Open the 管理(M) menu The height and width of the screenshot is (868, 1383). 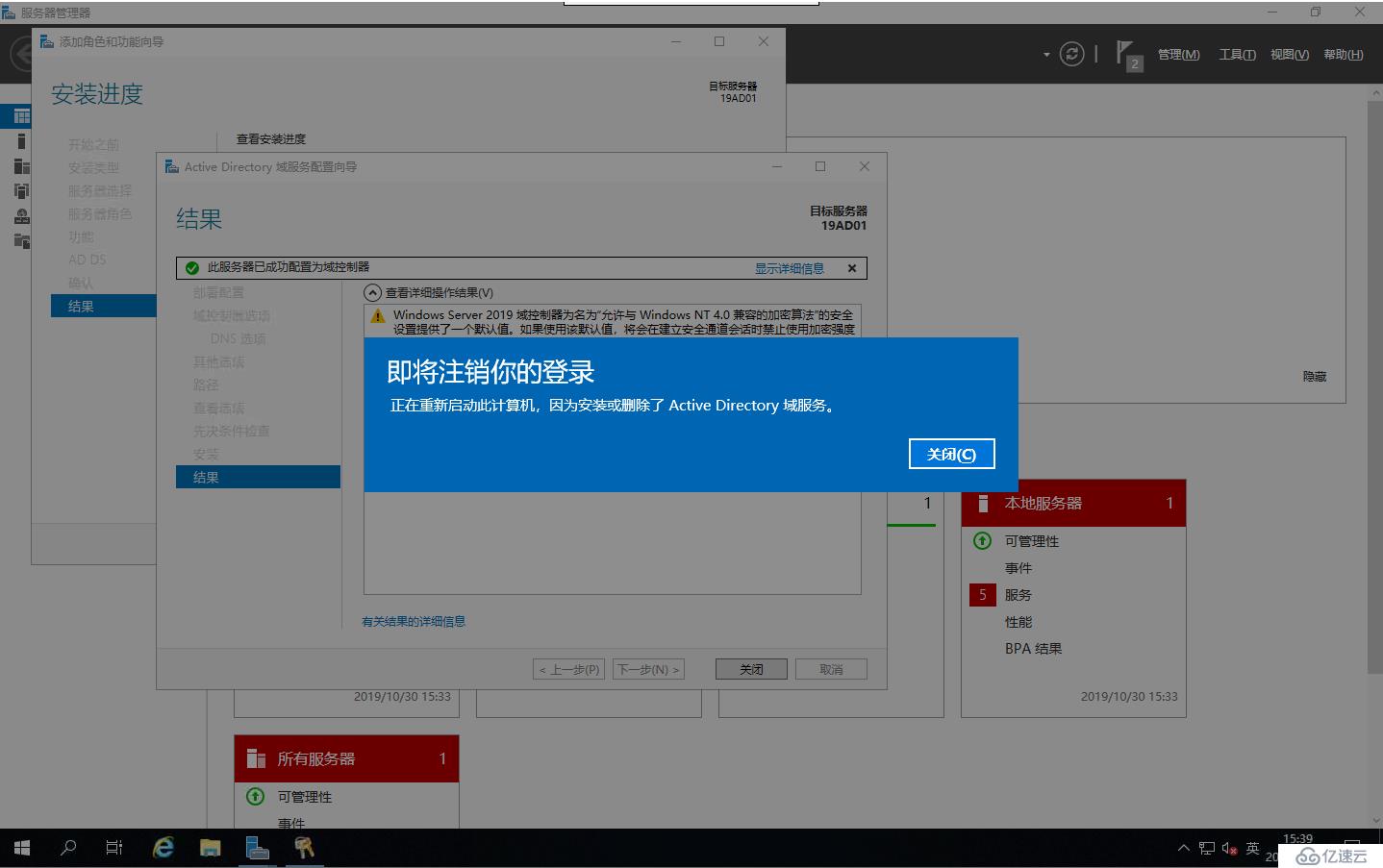pyautogui.click(x=1178, y=55)
